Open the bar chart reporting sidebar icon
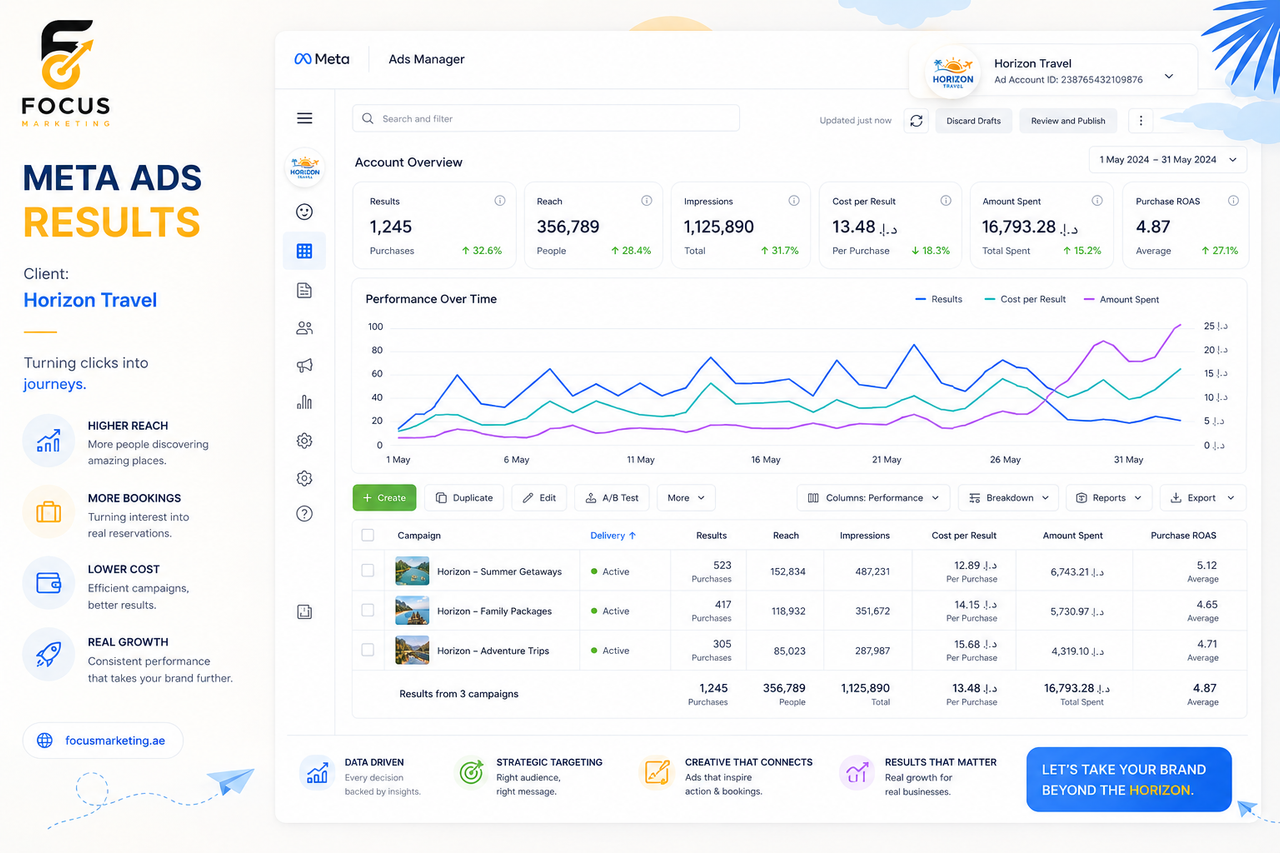 point(305,402)
